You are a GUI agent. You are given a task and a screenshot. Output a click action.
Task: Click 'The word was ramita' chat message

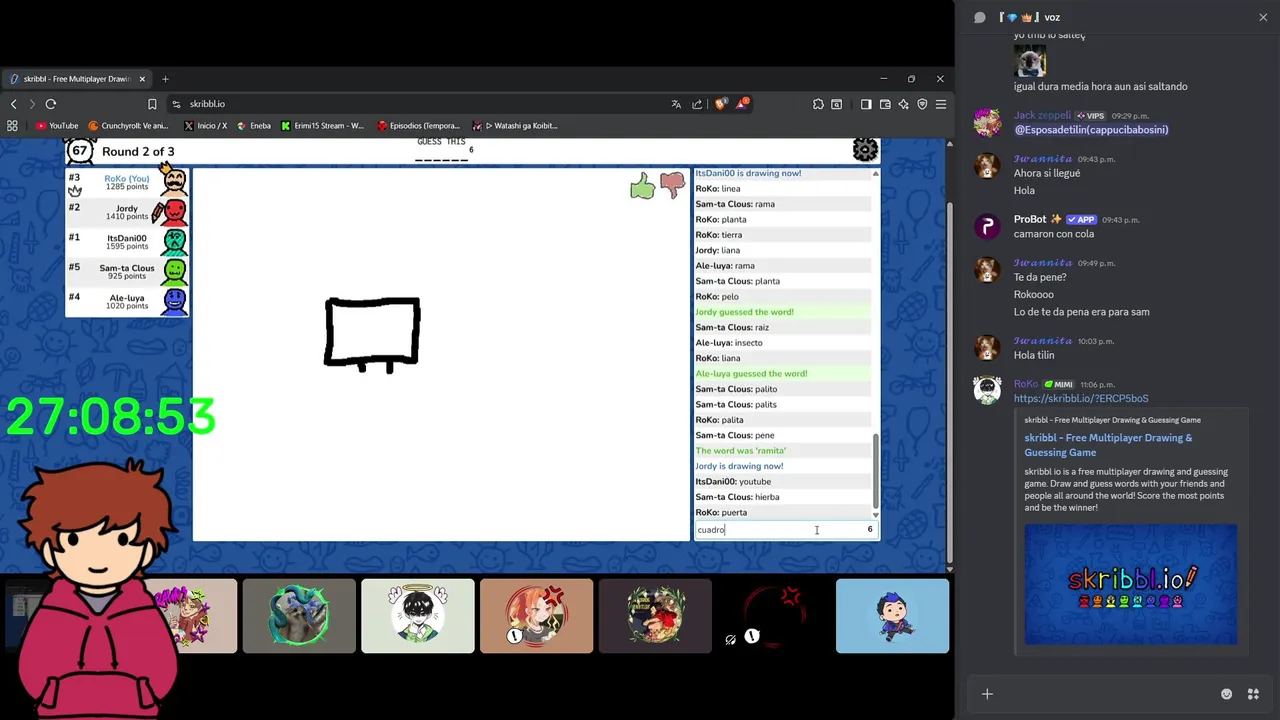[x=741, y=451]
